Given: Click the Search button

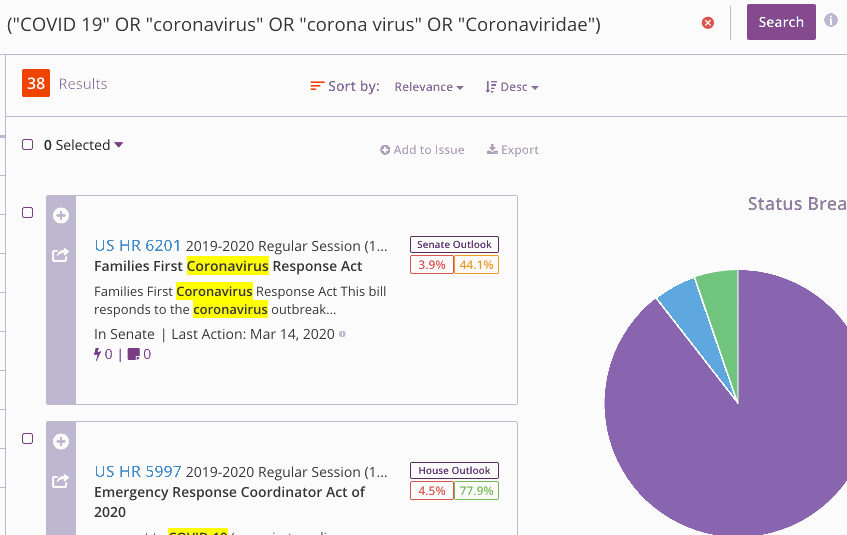Looking at the screenshot, I should [x=781, y=22].
